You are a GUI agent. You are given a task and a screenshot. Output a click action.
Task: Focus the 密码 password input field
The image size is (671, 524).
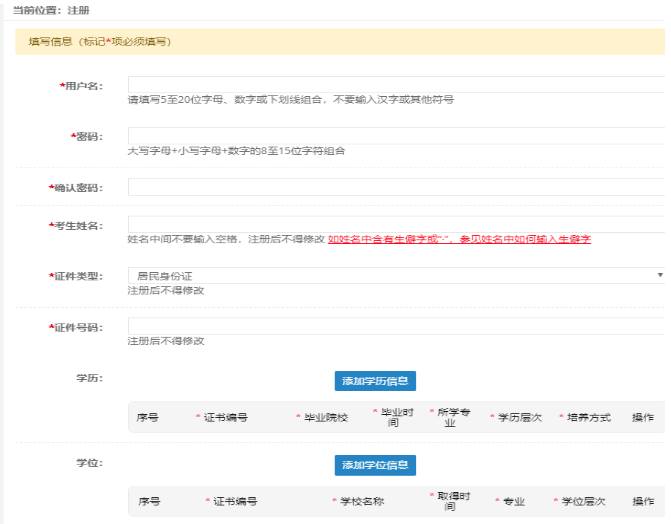[396, 136]
